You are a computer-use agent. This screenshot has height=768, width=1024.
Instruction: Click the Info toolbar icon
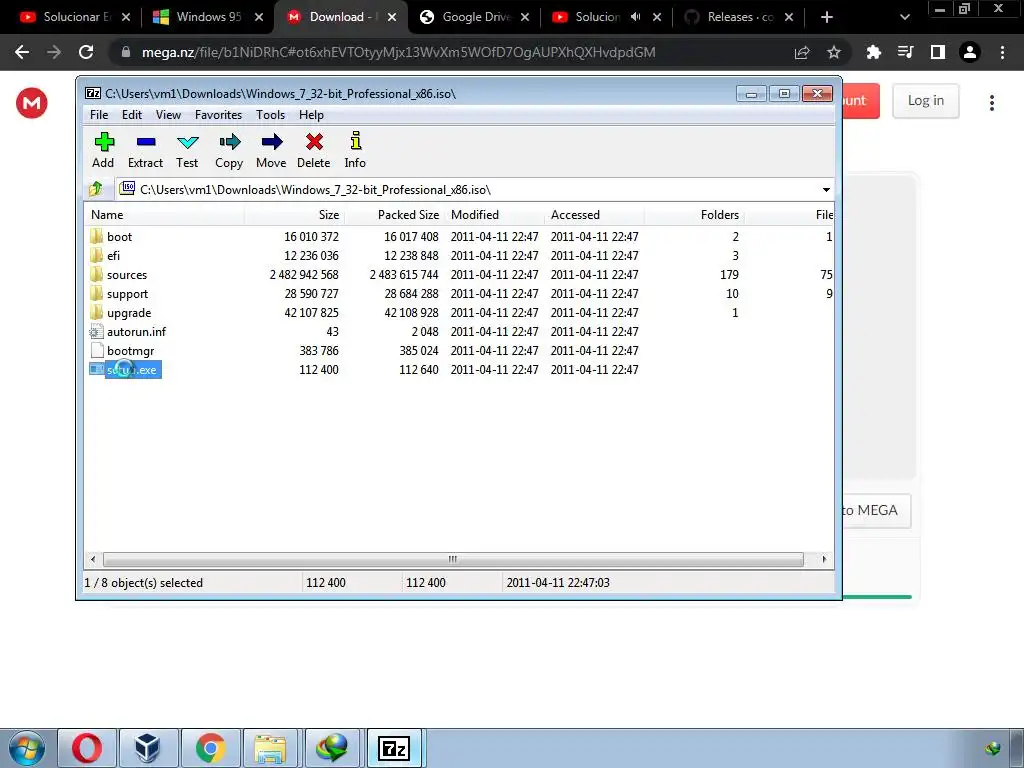point(355,141)
